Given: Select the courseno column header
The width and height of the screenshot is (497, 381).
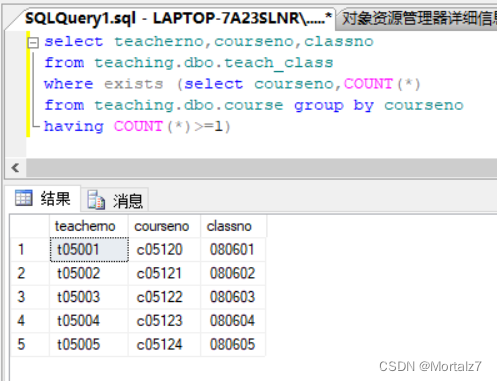Looking at the screenshot, I should click(x=164, y=226).
